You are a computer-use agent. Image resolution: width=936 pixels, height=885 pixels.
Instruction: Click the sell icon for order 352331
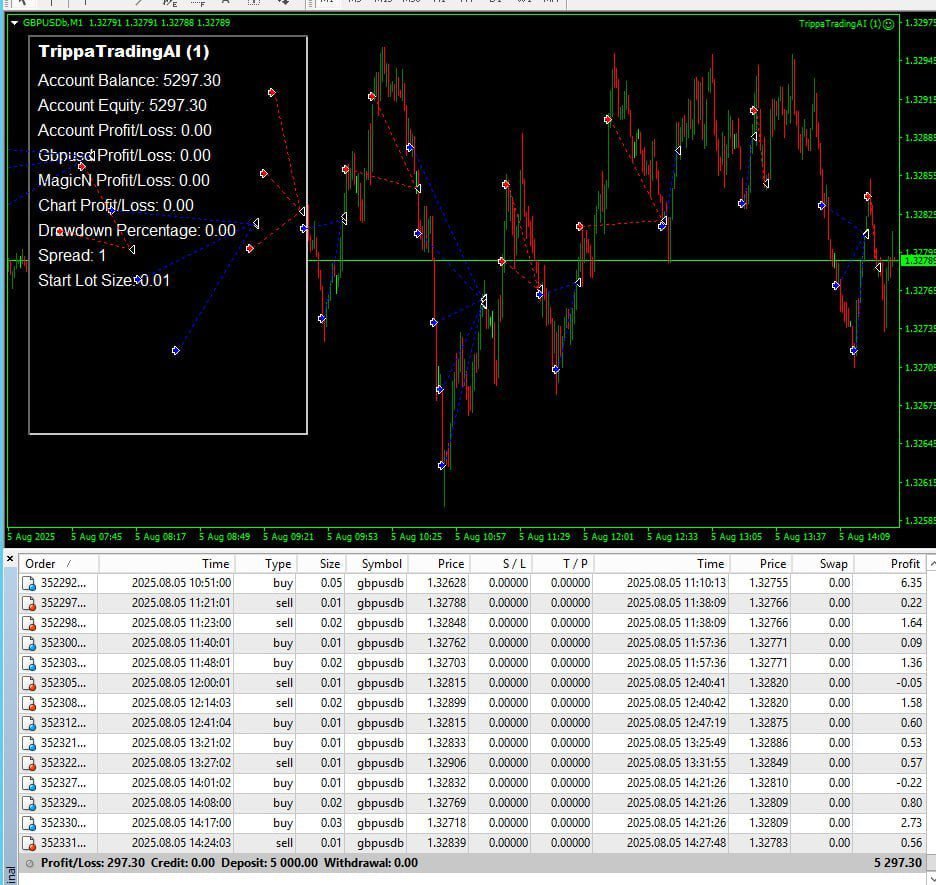coord(29,843)
